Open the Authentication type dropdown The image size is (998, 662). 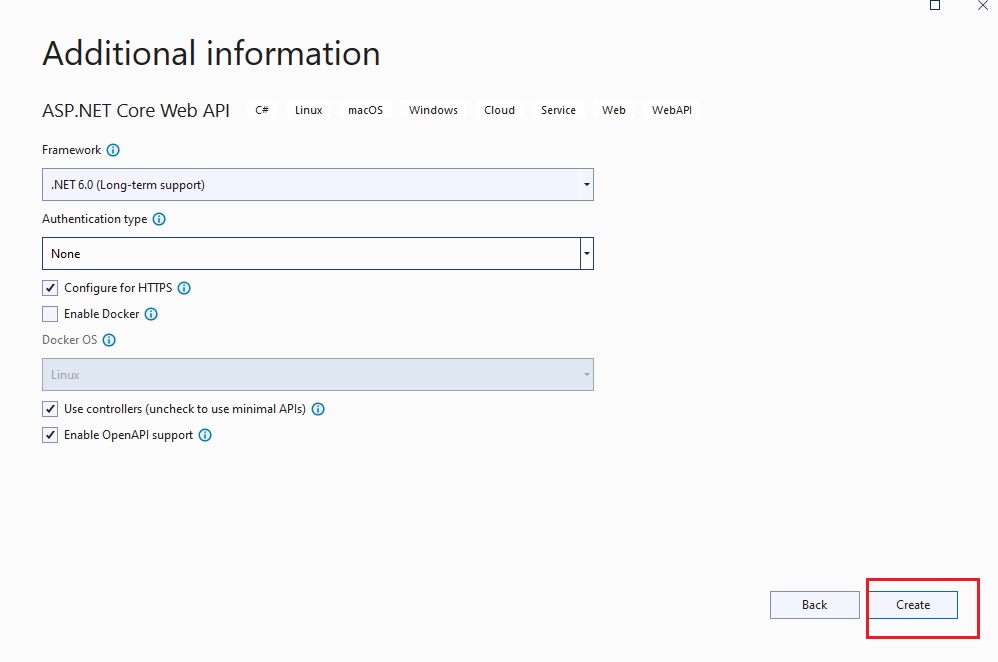[x=318, y=253]
